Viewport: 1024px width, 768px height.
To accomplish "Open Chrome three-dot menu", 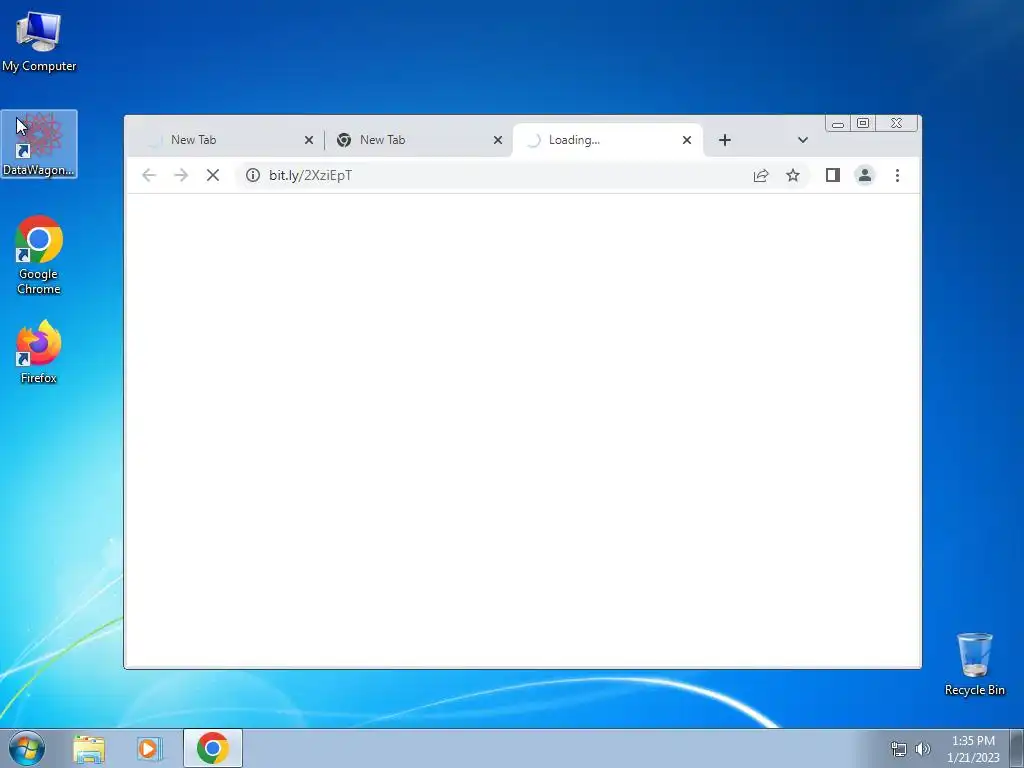I will point(897,175).
